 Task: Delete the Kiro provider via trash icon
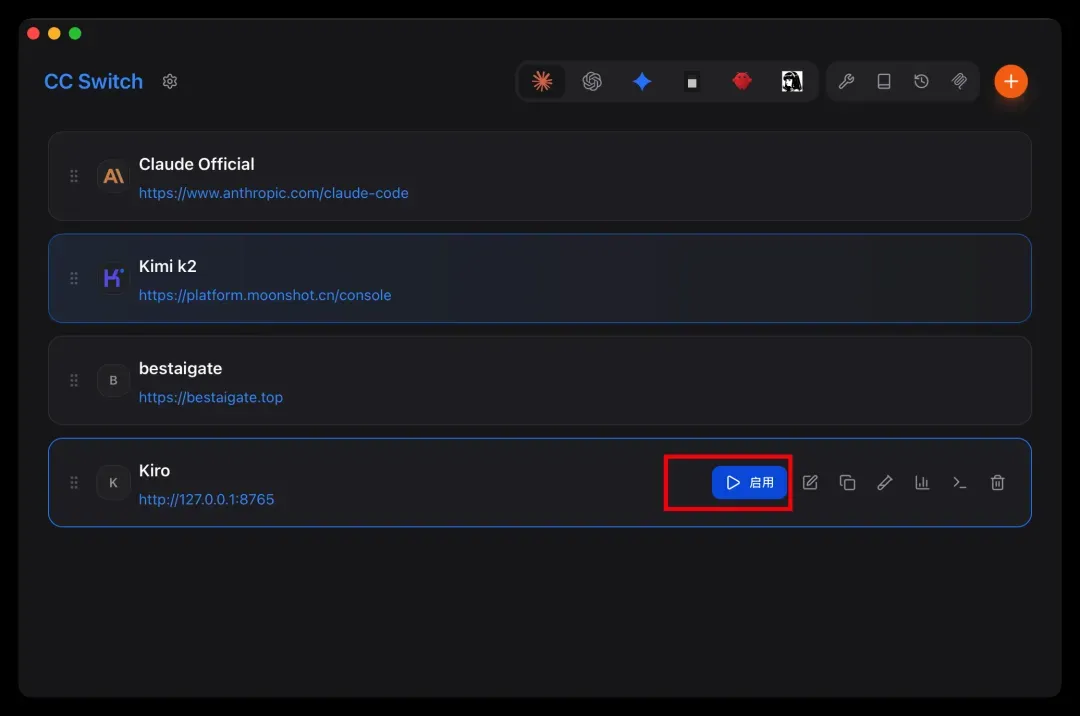[997, 483]
